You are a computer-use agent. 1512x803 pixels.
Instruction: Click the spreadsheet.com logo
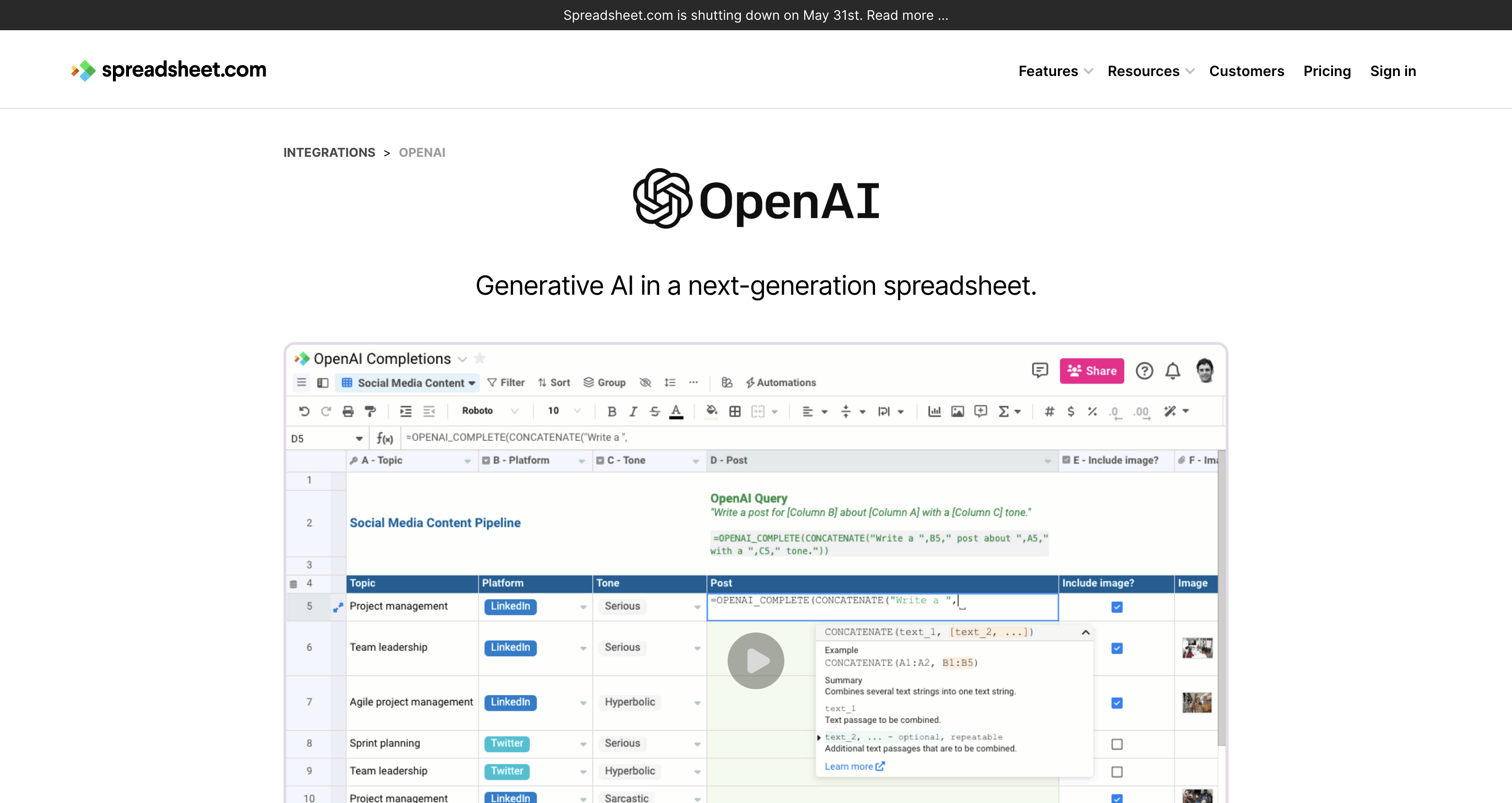coord(169,70)
